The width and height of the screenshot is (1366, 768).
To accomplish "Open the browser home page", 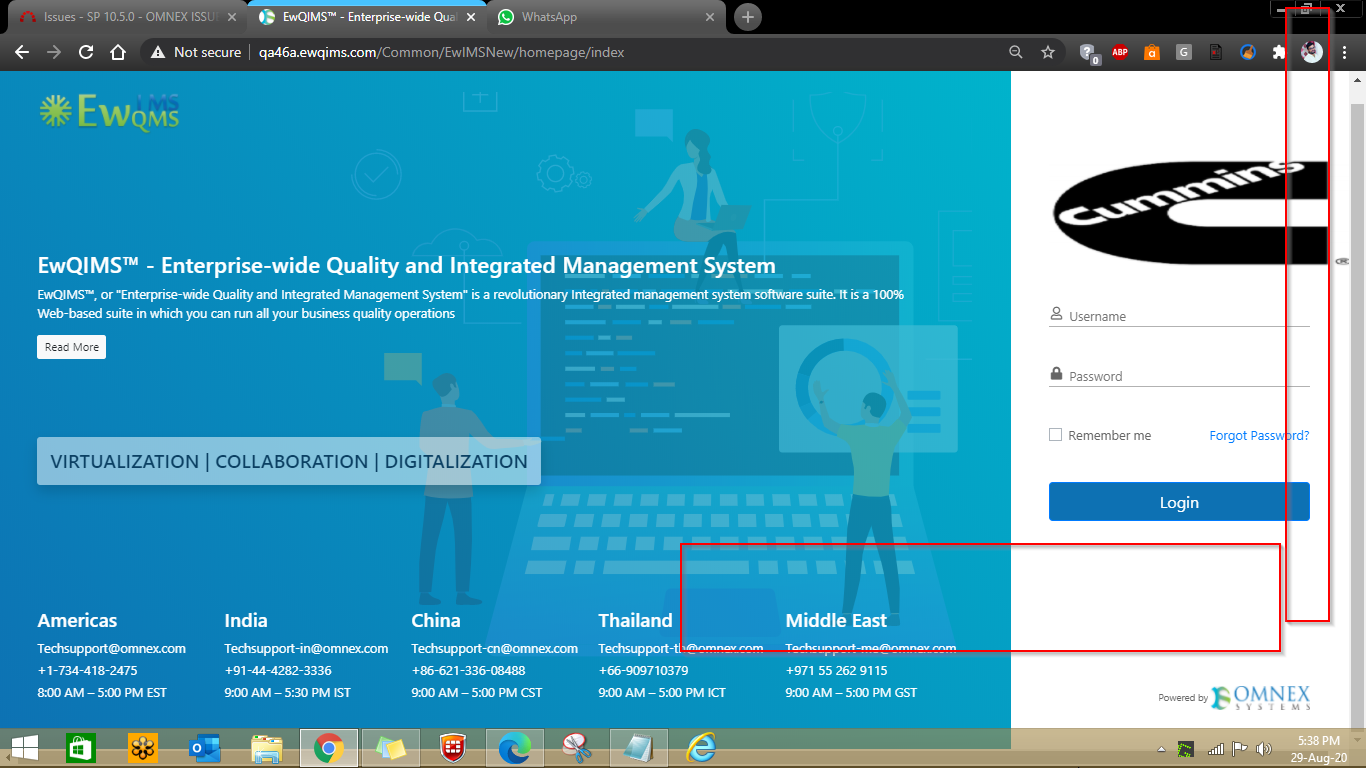I will [118, 52].
